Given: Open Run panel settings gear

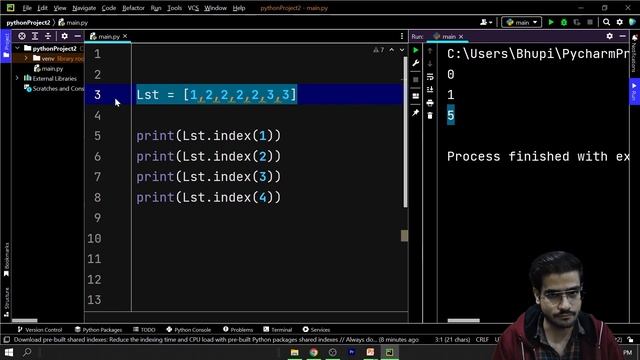Looking at the screenshot, I should tap(609, 36).
